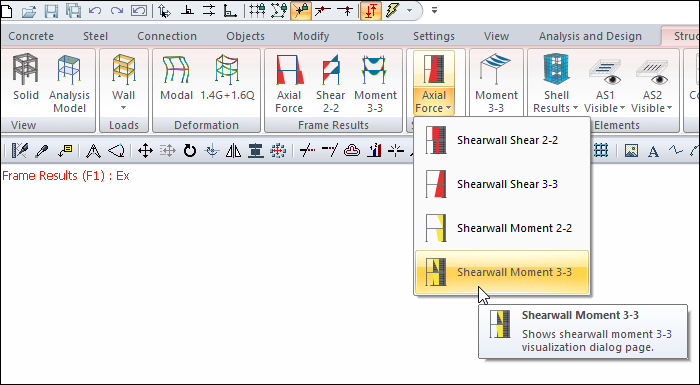This screenshot has height=385, width=700.
Task: Toggle the parallel arrows snap icon
Action: point(209,11)
